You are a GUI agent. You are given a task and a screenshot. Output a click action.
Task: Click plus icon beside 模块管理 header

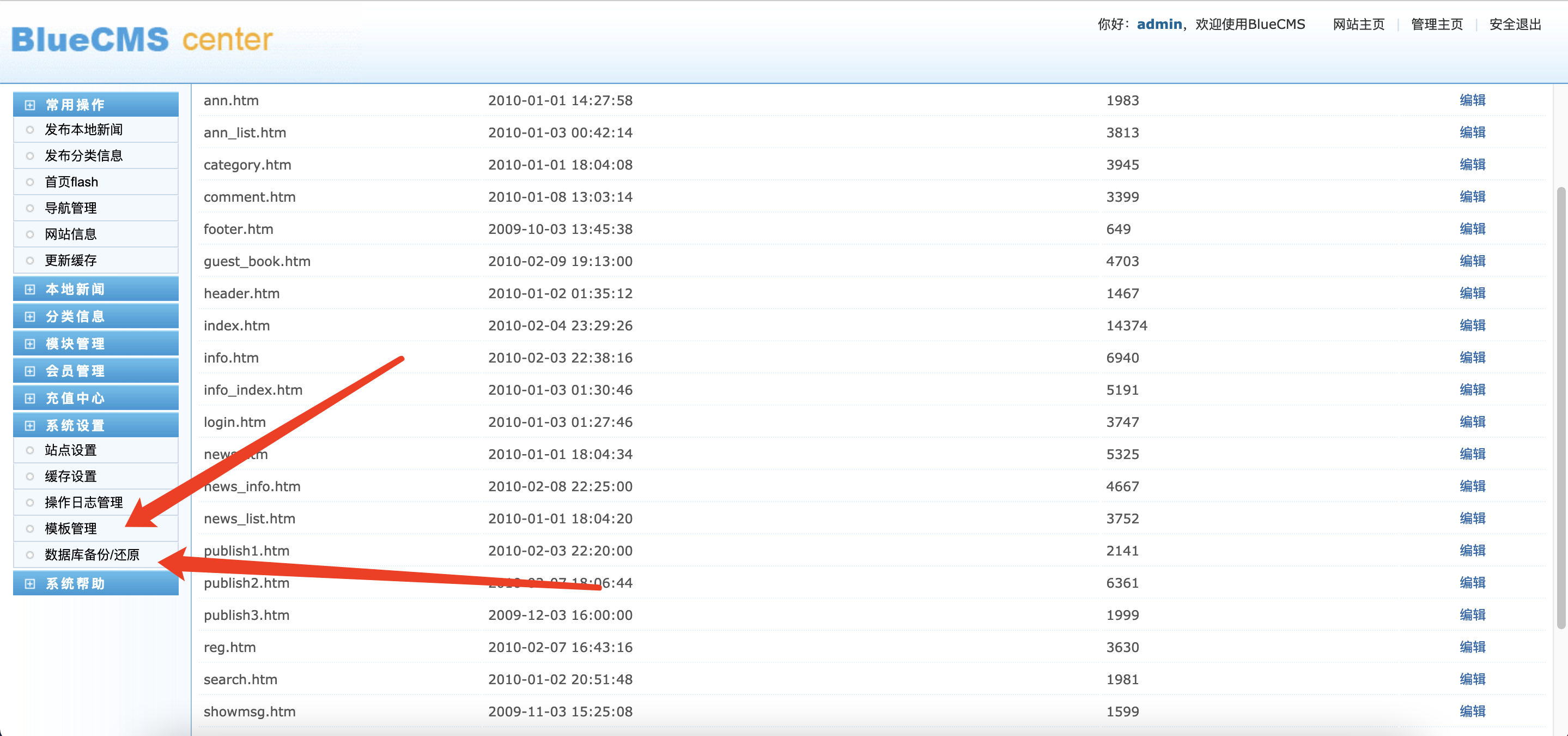(30, 343)
